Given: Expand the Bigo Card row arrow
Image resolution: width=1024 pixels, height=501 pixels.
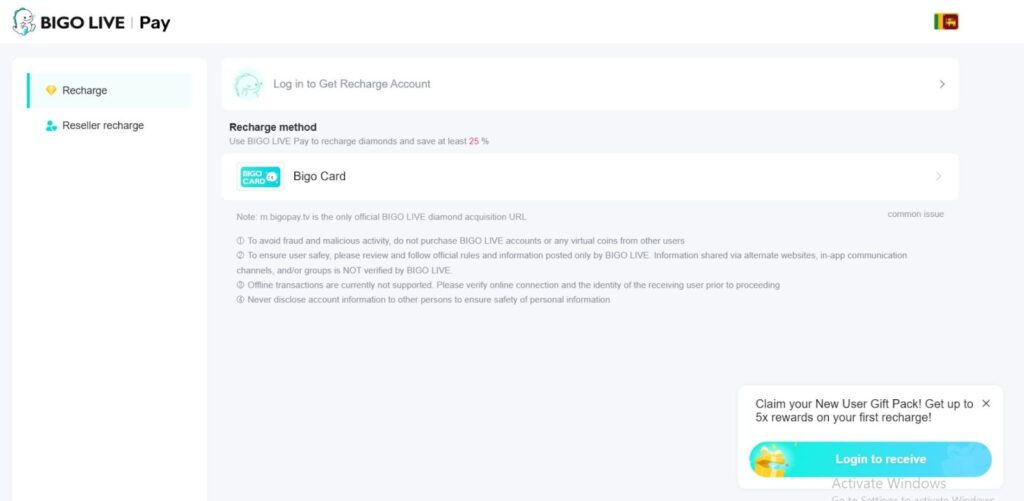Looking at the screenshot, I should click(938, 177).
